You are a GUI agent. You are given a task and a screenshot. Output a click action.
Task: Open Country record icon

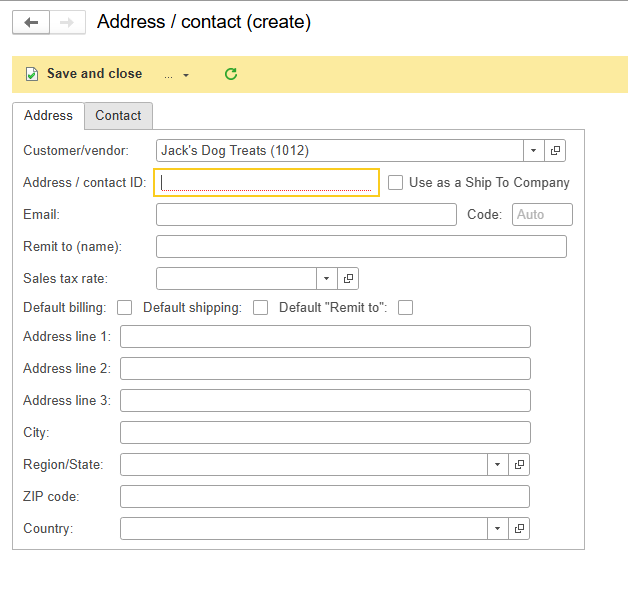tap(519, 529)
